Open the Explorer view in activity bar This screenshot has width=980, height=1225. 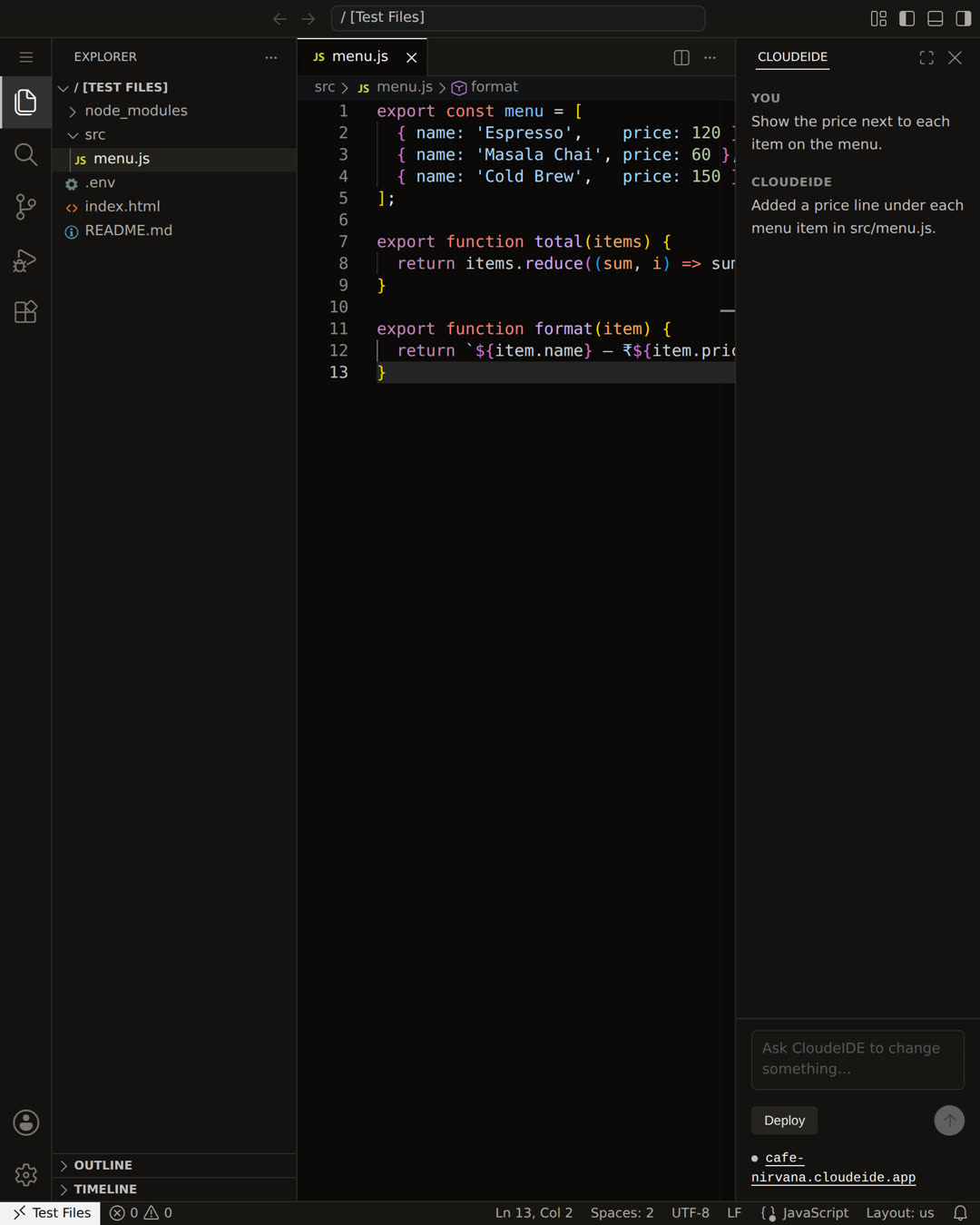[x=25, y=103]
